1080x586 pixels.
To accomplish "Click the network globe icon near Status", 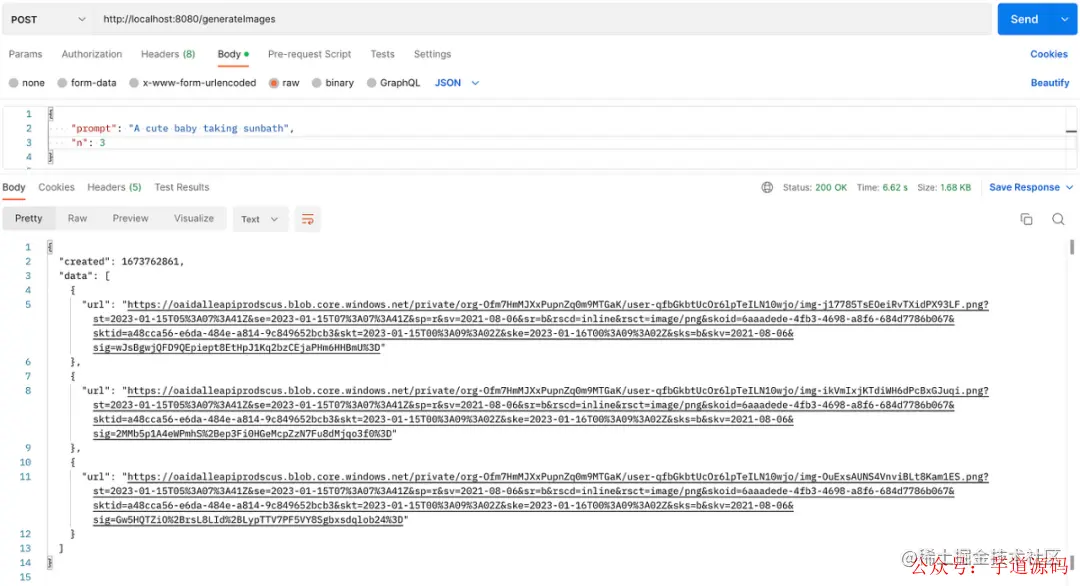I will click(767, 187).
